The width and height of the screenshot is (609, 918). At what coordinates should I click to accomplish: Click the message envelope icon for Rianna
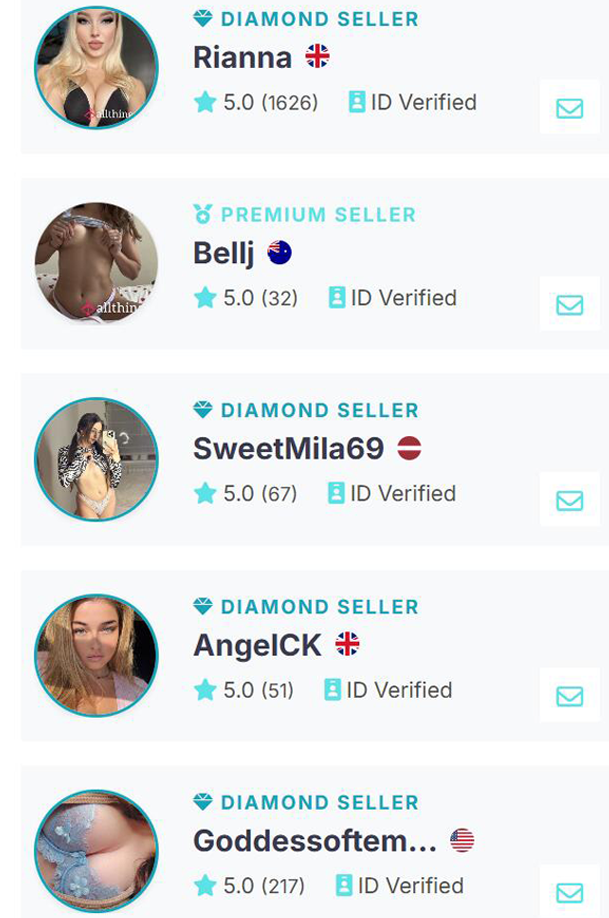pyautogui.click(x=569, y=108)
